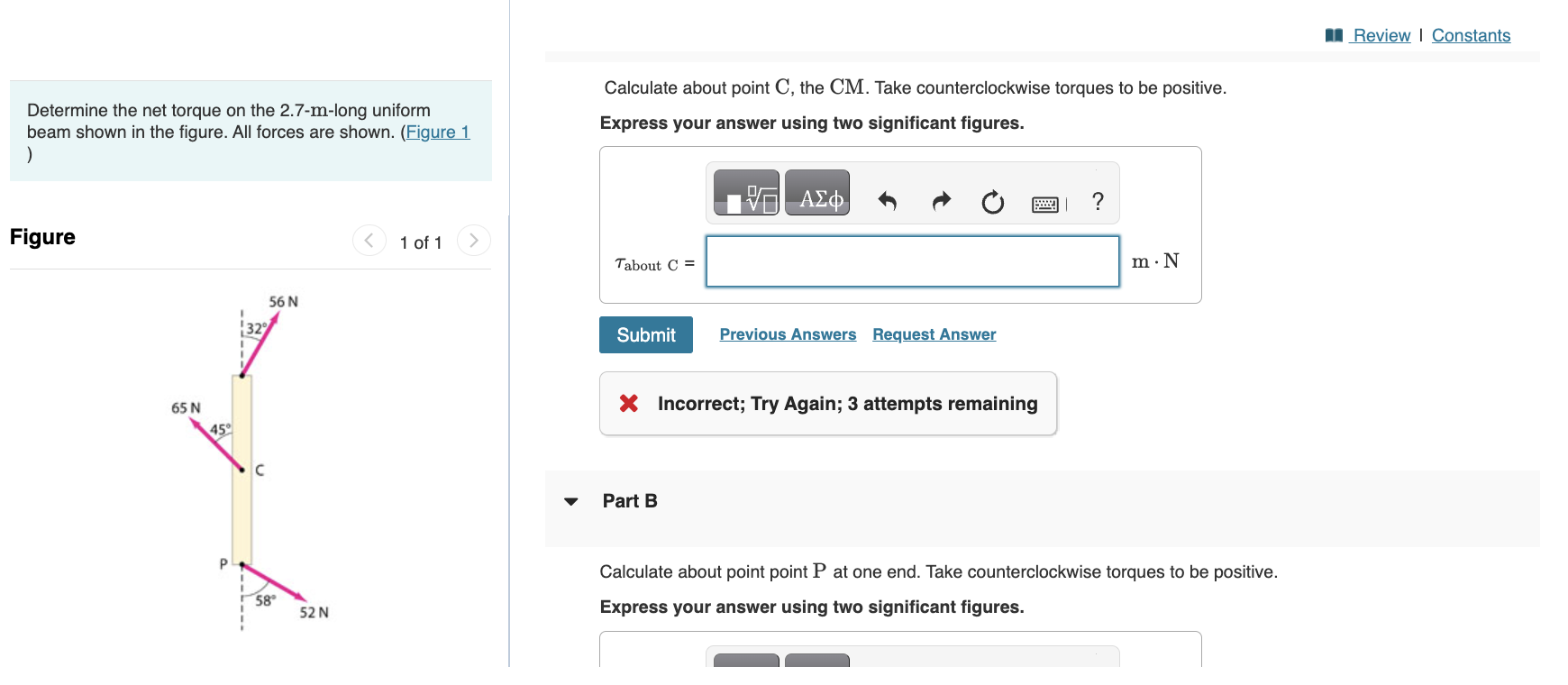
Task: Click the question mark help icon
Action: (1098, 201)
